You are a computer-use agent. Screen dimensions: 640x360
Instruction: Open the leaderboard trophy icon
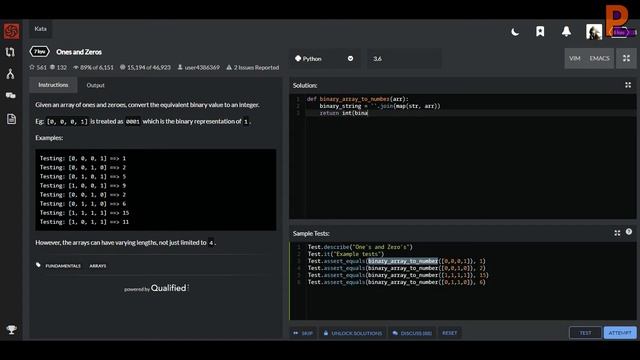pyautogui.click(x=11, y=329)
